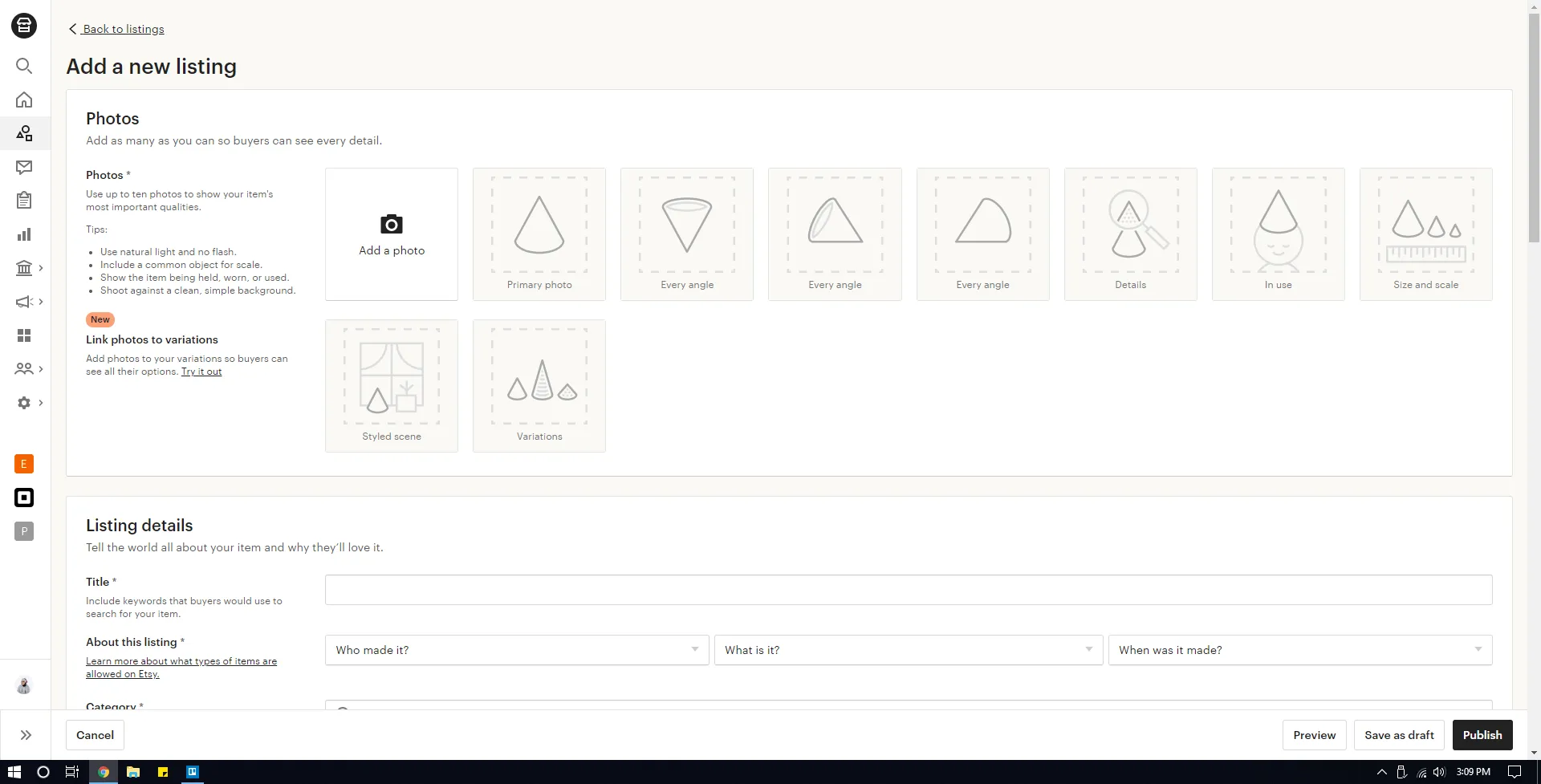The width and height of the screenshot is (1541, 784).
Task: Open Stats bar chart icon
Action: coord(24,234)
